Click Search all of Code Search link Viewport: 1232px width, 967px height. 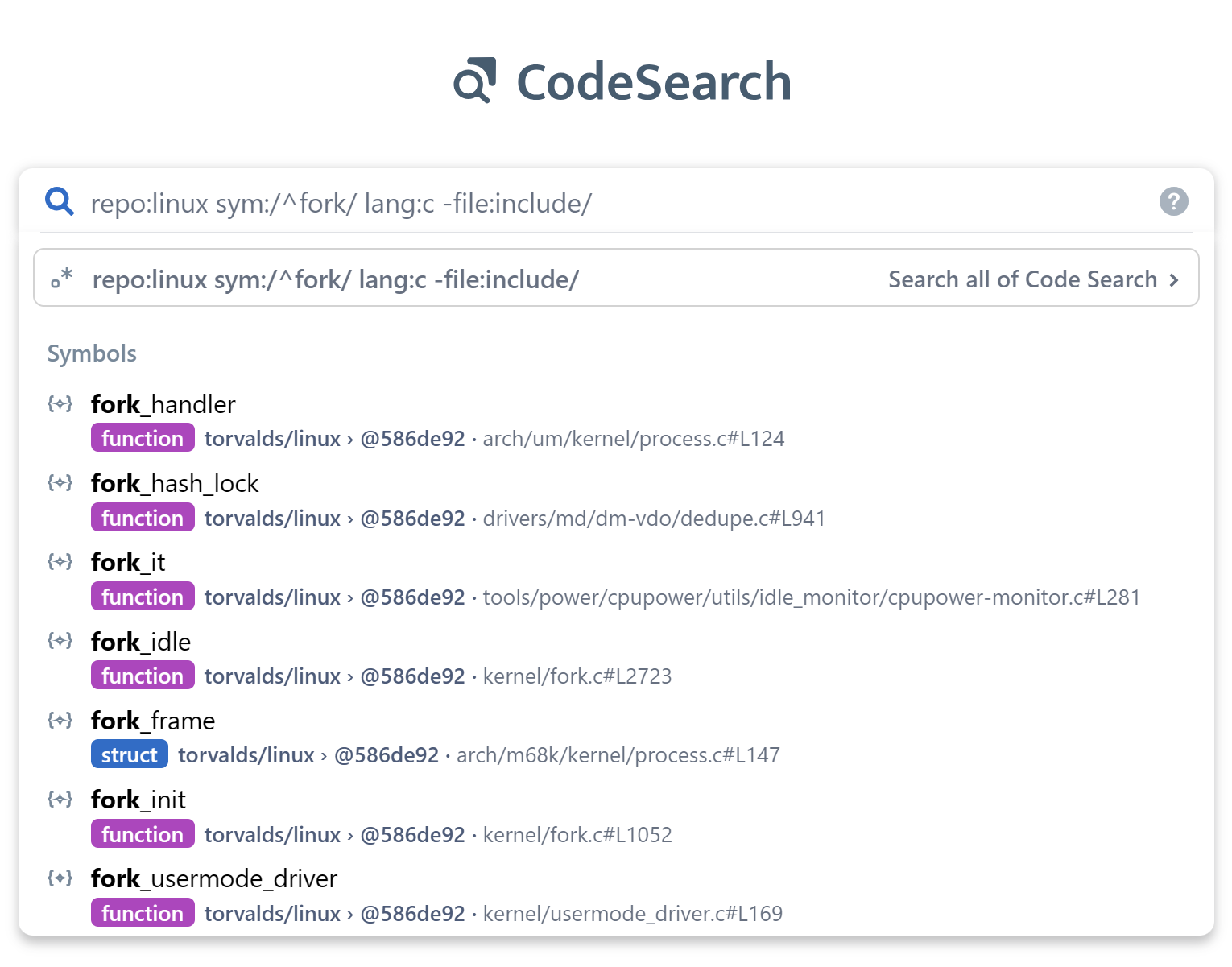pos(1022,279)
